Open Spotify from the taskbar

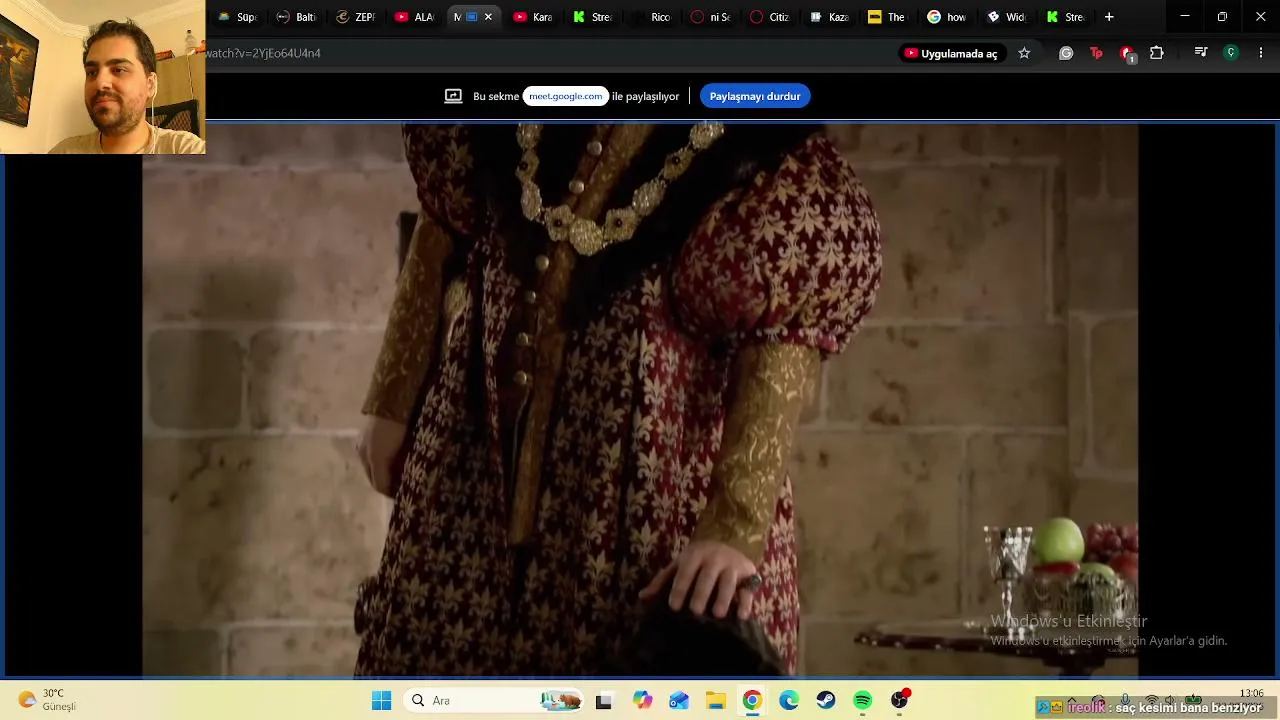click(863, 701)
